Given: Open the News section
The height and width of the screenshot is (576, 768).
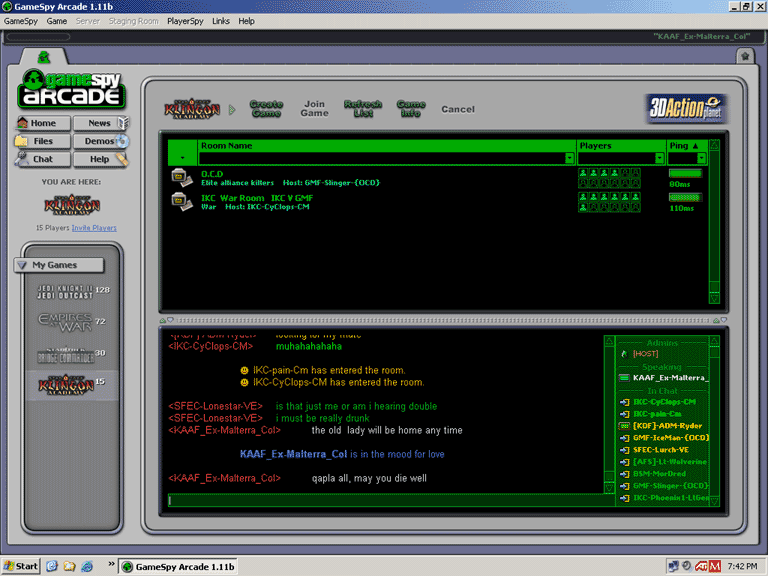Looking at the screenshot, I should coord(100,123).
